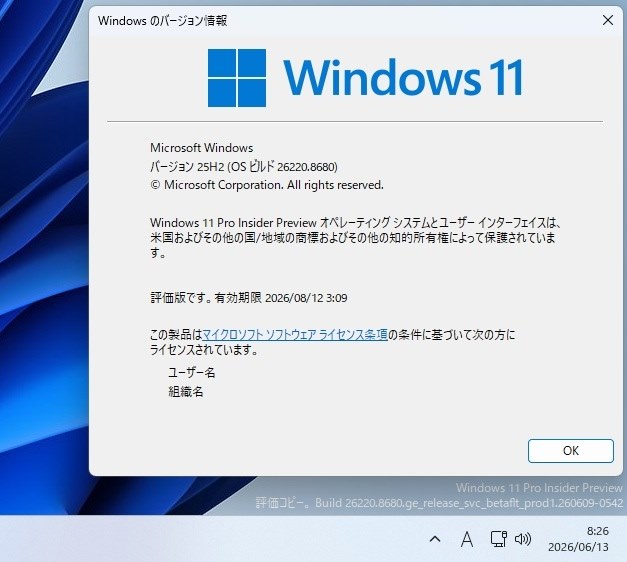This screenshot has height=562, width=627.
Task: Close the Windows のバージョン情報 dialog
Action: pos(608,20)
